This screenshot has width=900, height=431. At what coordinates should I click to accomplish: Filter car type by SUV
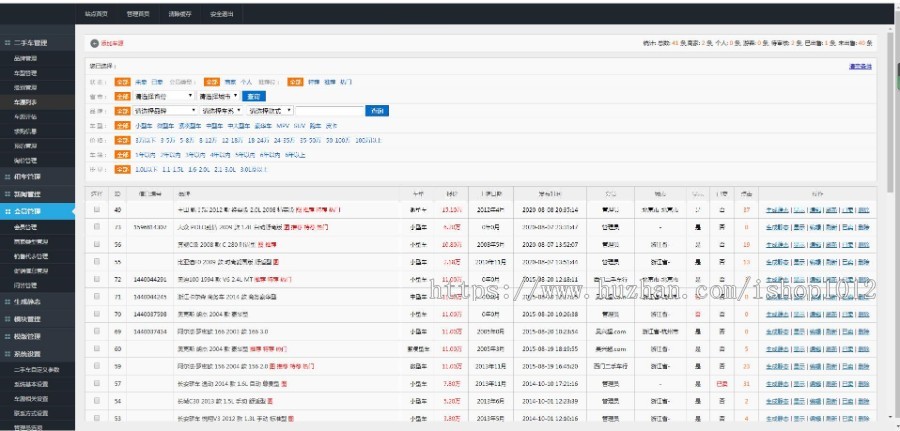pyautogui.click(x=298, y=126)
